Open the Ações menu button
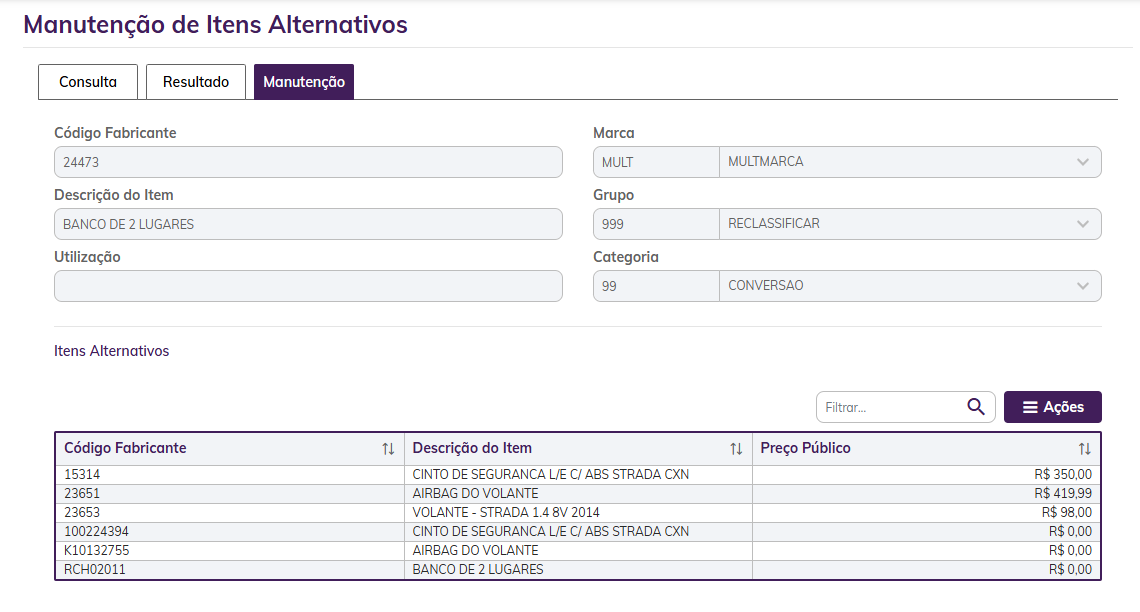Screen dimensions: 1140x612 click(x=1052, y=407)
